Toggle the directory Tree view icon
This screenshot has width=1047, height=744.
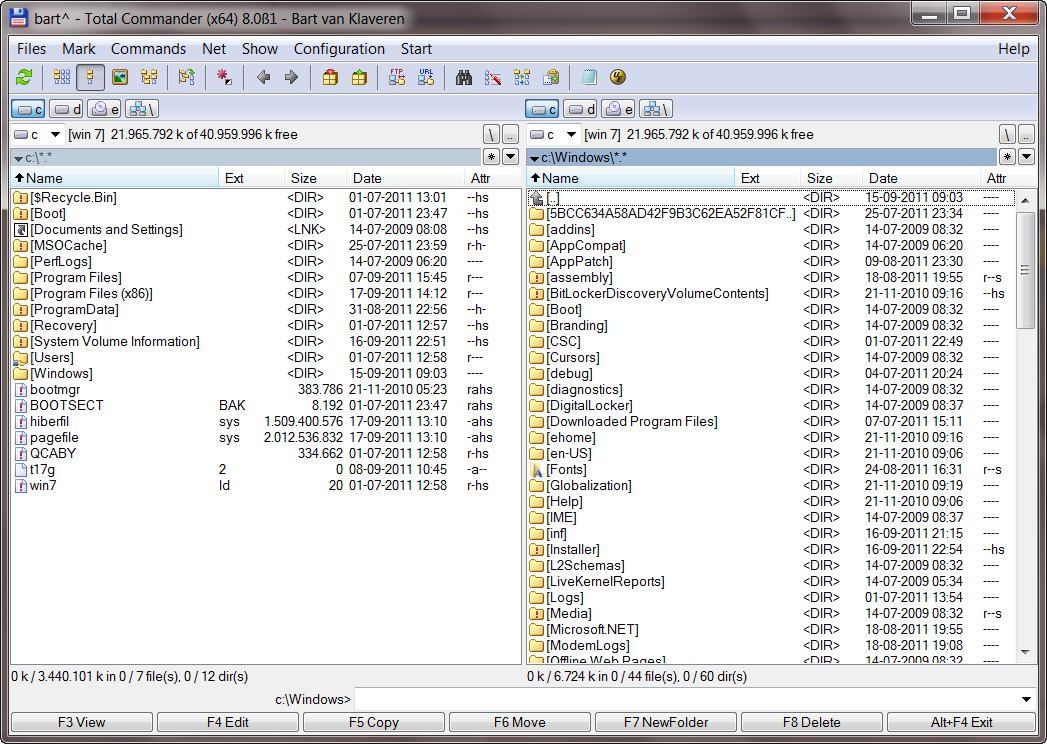click(x=149, y=77)
